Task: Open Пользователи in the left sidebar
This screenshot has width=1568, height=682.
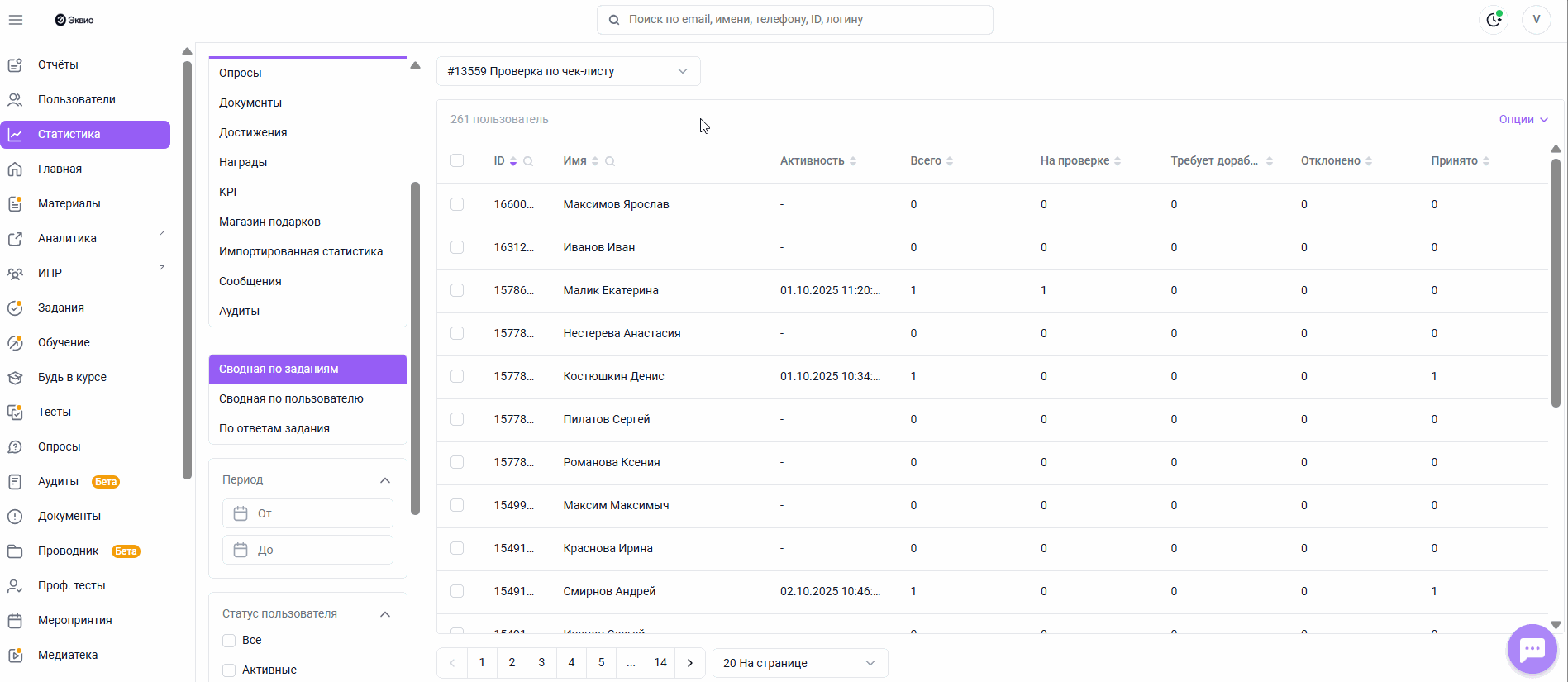Action: pos(76,99)
